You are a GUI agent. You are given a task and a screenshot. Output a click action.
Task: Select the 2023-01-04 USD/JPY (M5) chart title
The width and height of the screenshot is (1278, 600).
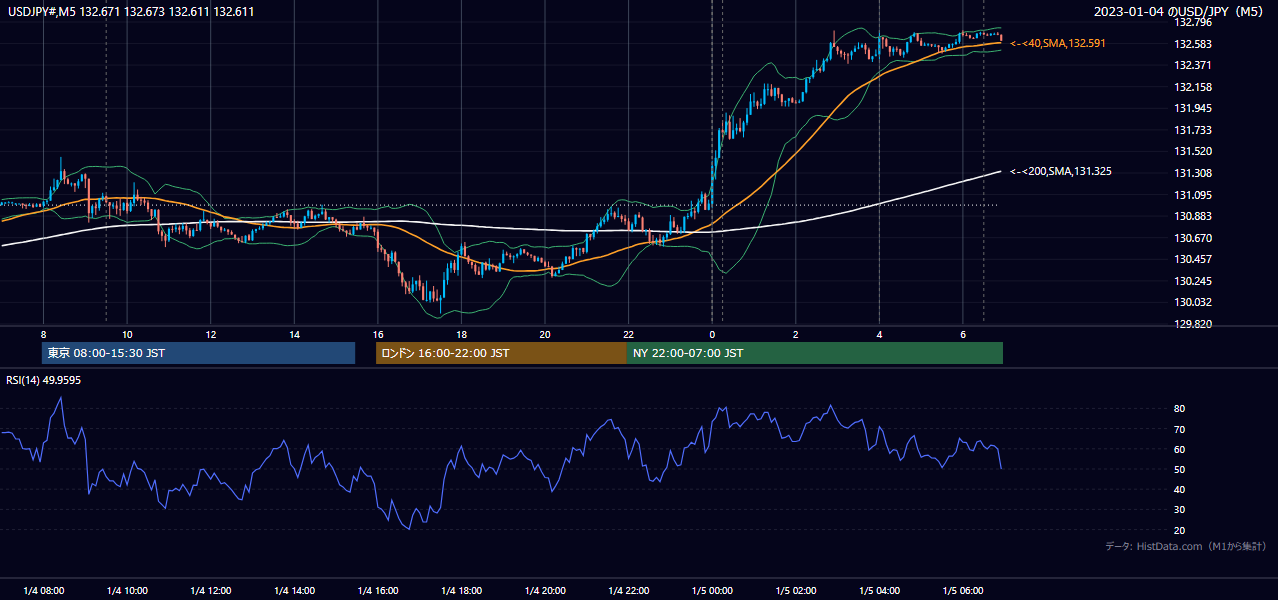tap(1180, 12)
